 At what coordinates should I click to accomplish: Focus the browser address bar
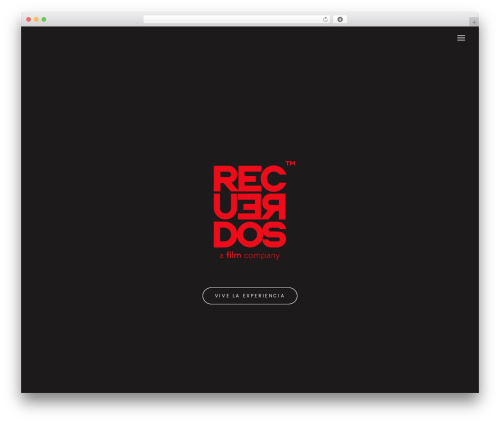(x=237, y=19)
